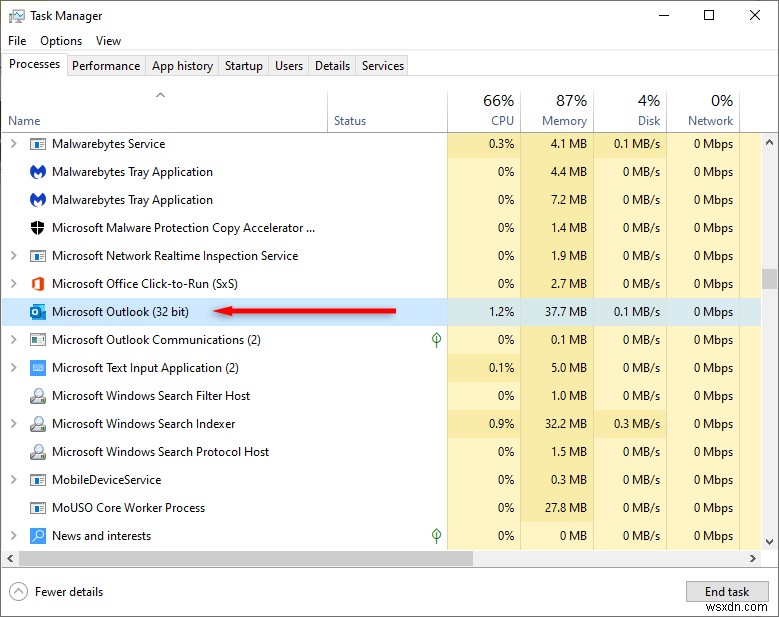Click the Office icon for Click-to-Run (SxS)

tap(38, 284)
